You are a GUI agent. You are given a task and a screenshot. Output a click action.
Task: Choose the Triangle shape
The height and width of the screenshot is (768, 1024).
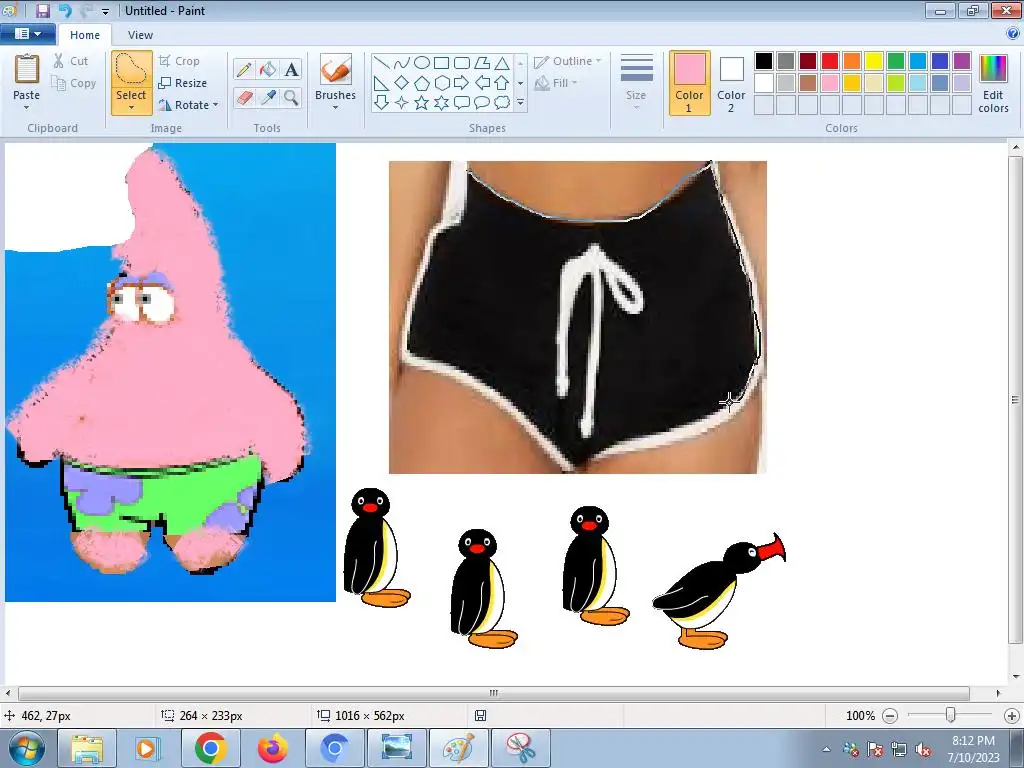[x=502, y=63]
